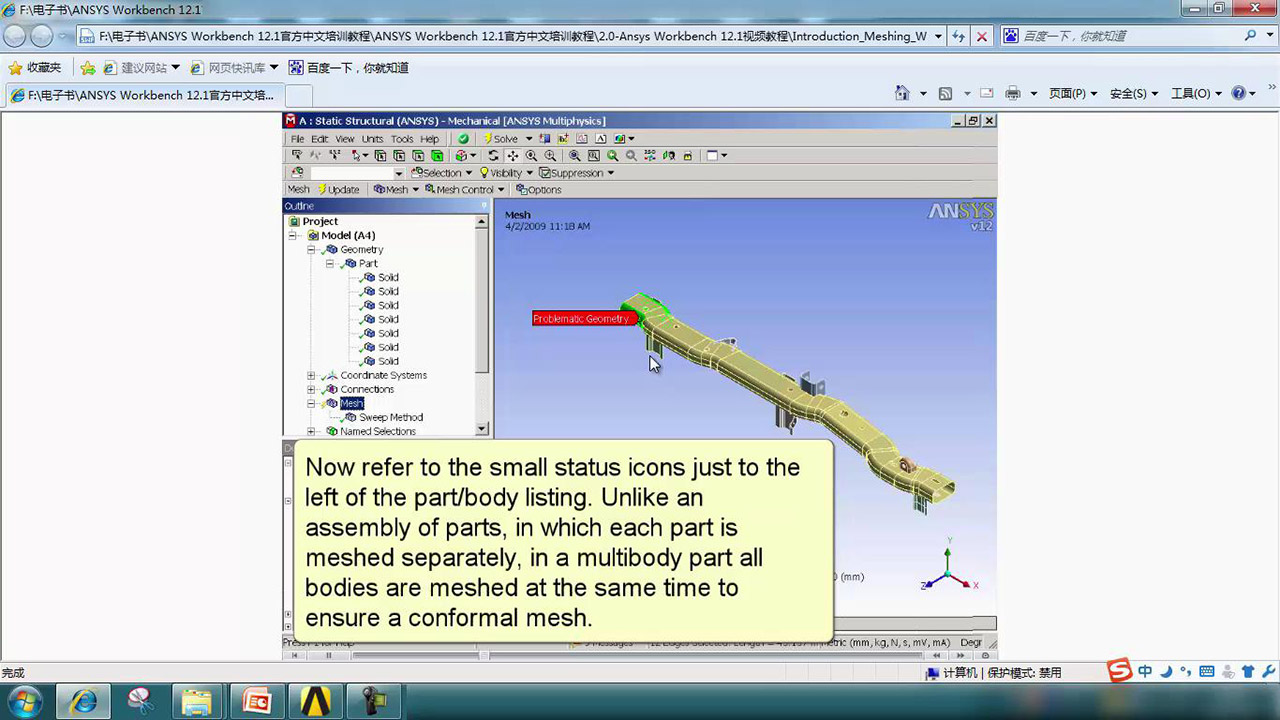Image resolution: width=1280 pixels, height=720 pixels.
Task: Click the IE Help question mark icon
Action: pyautogui.click(x=1238, y=93)
